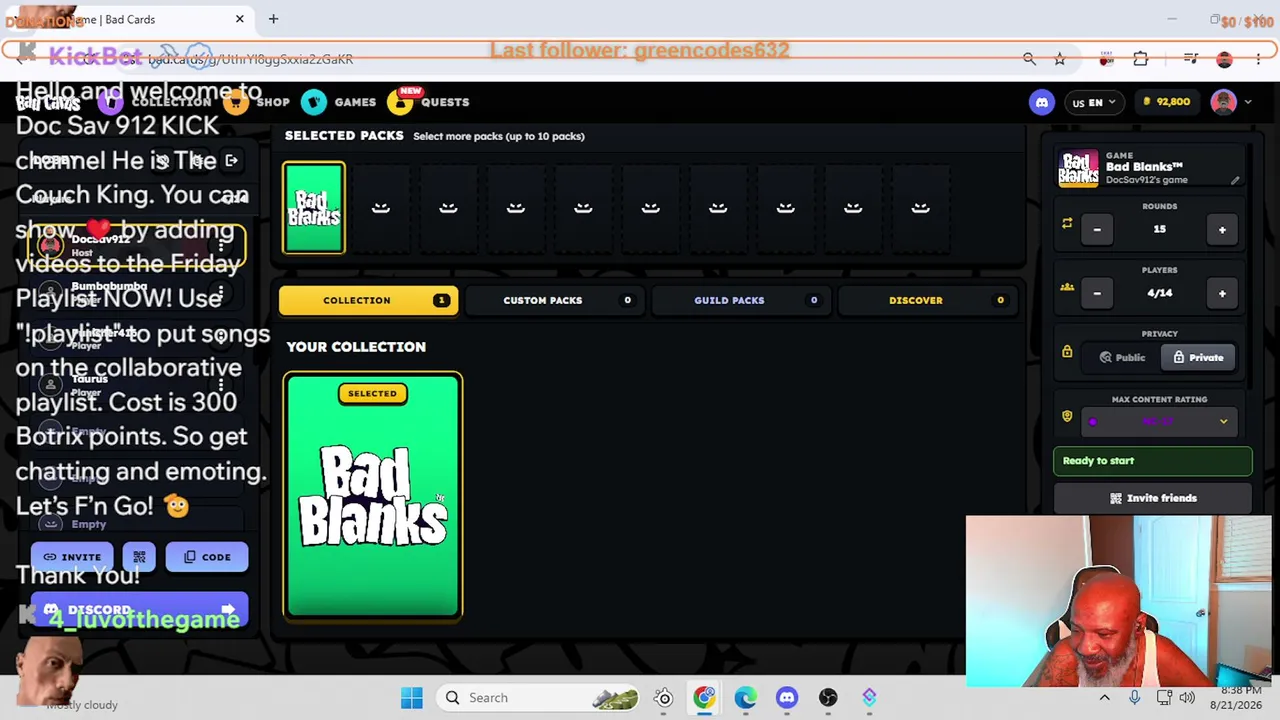
Task: Click the Quests icon with NEW badge
Action: 401,101
